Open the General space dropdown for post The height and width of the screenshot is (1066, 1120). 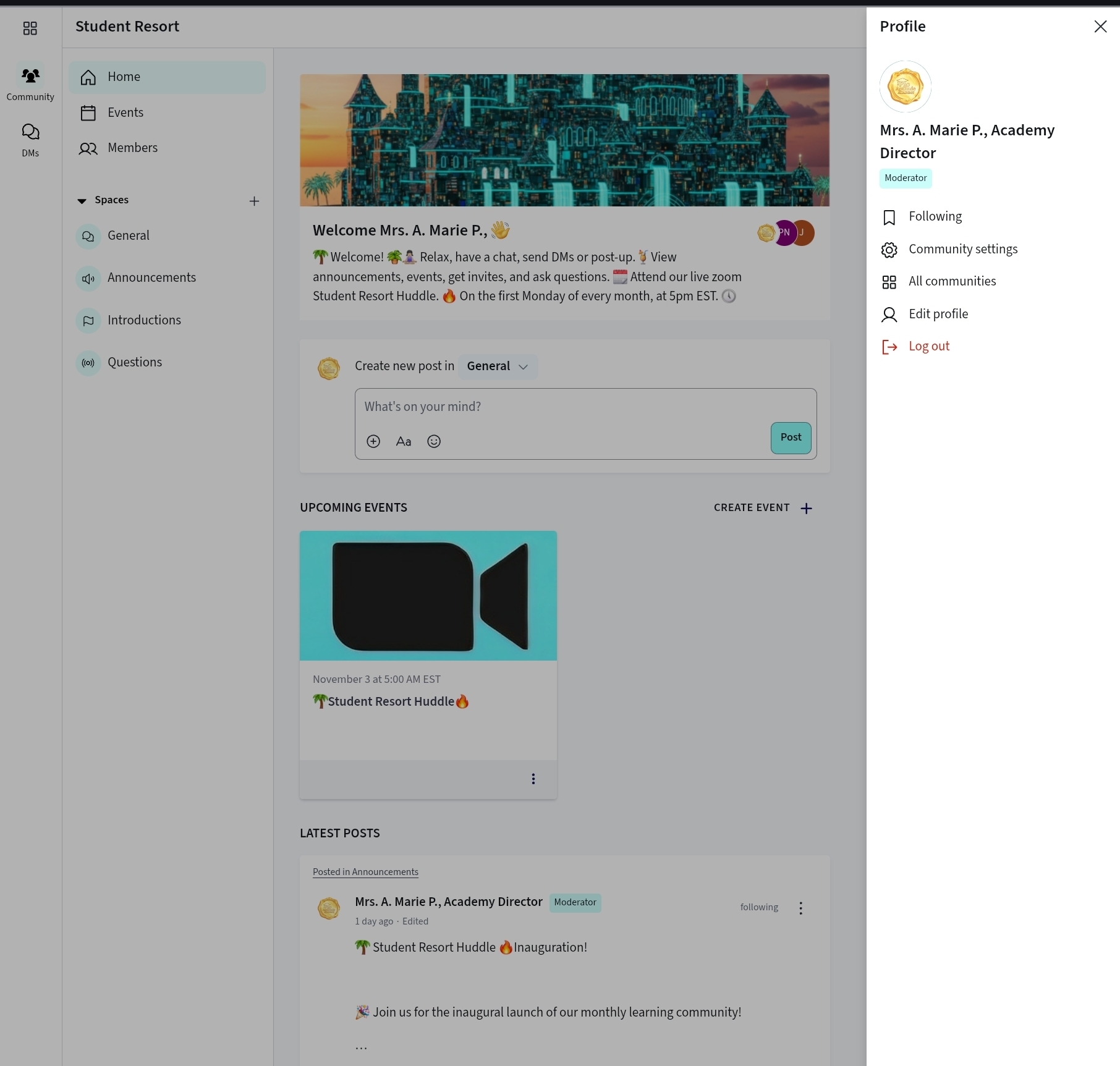[x=498, y=366]
